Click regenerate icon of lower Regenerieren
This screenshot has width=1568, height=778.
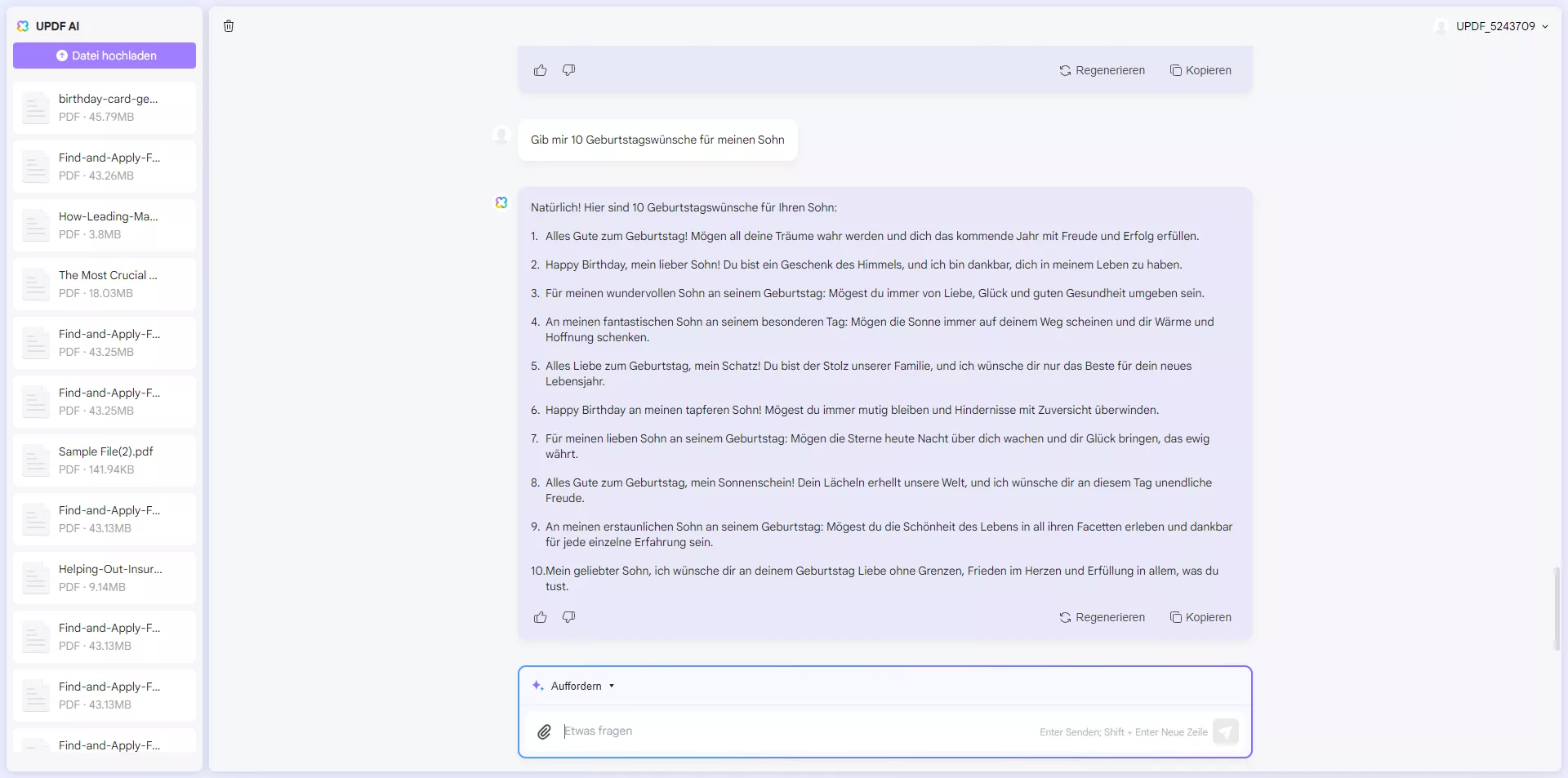tap(1065, 617)
